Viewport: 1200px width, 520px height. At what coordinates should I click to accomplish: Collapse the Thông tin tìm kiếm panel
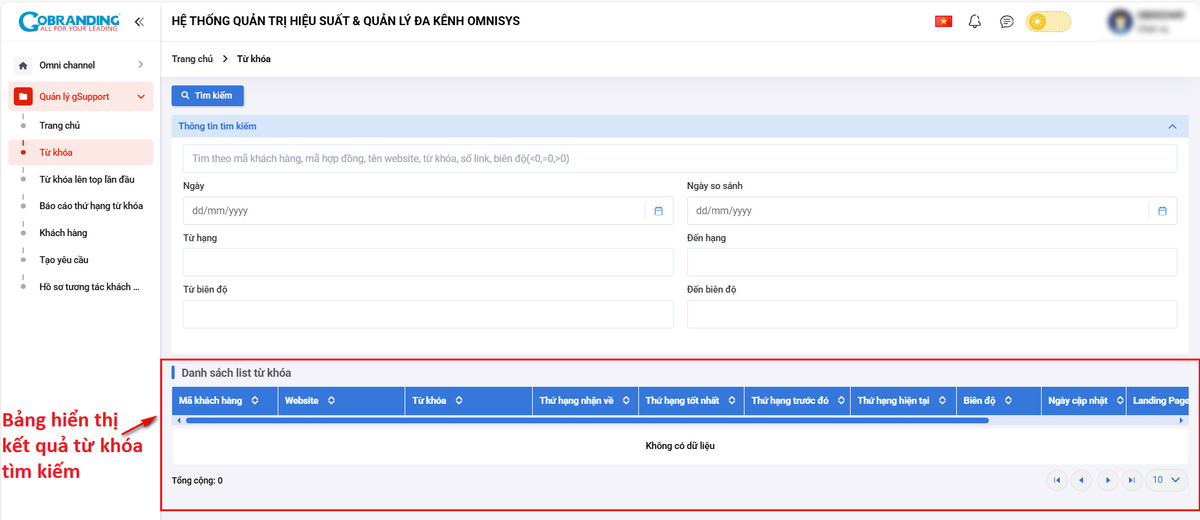coord(1172,127)
